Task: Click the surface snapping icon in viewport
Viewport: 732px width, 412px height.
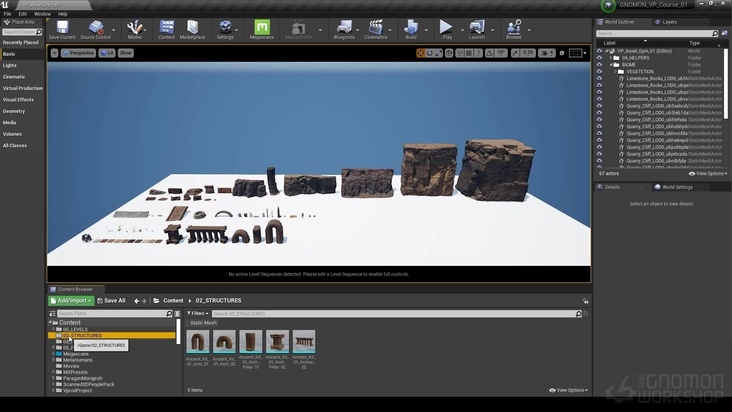Action: [460, 53]
